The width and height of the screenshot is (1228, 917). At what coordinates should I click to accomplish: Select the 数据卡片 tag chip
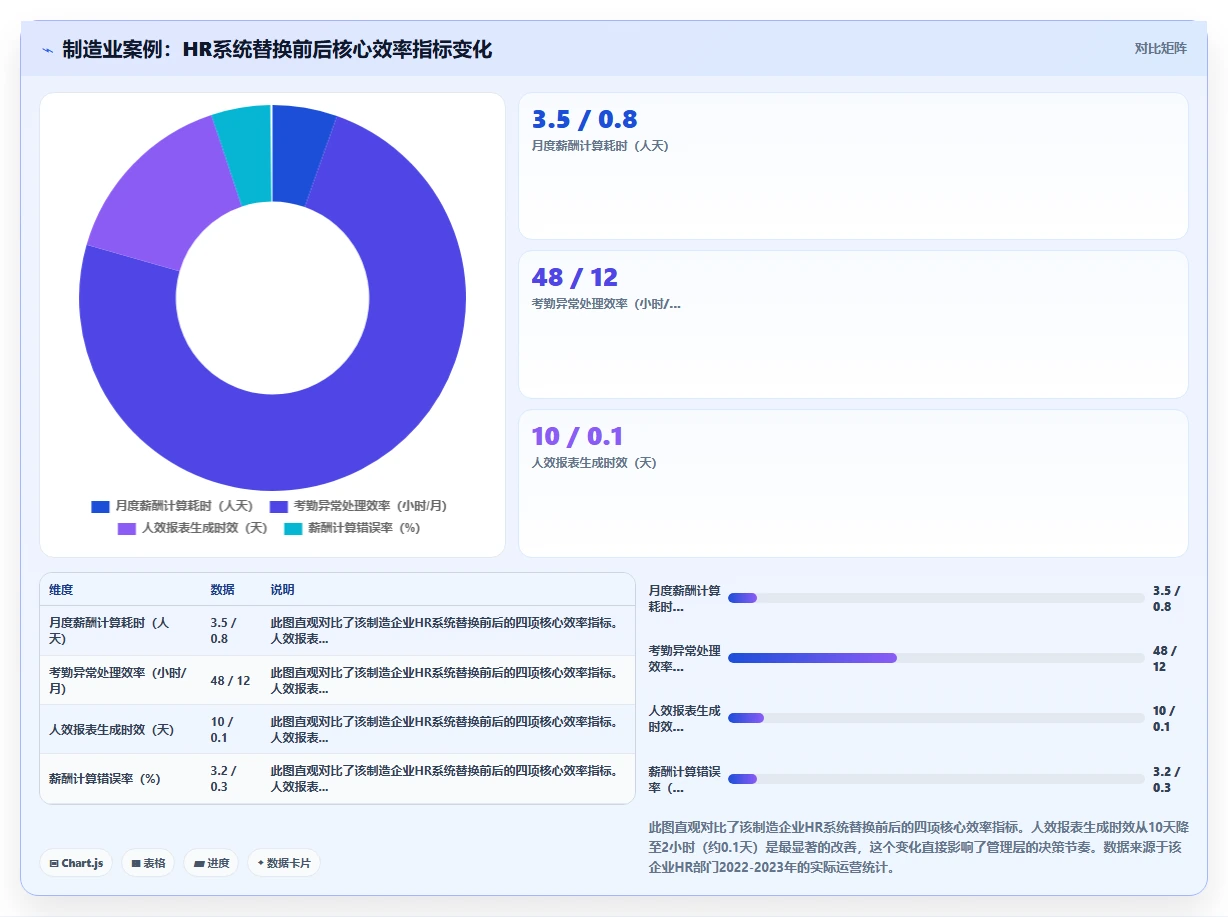coord(284,863)
